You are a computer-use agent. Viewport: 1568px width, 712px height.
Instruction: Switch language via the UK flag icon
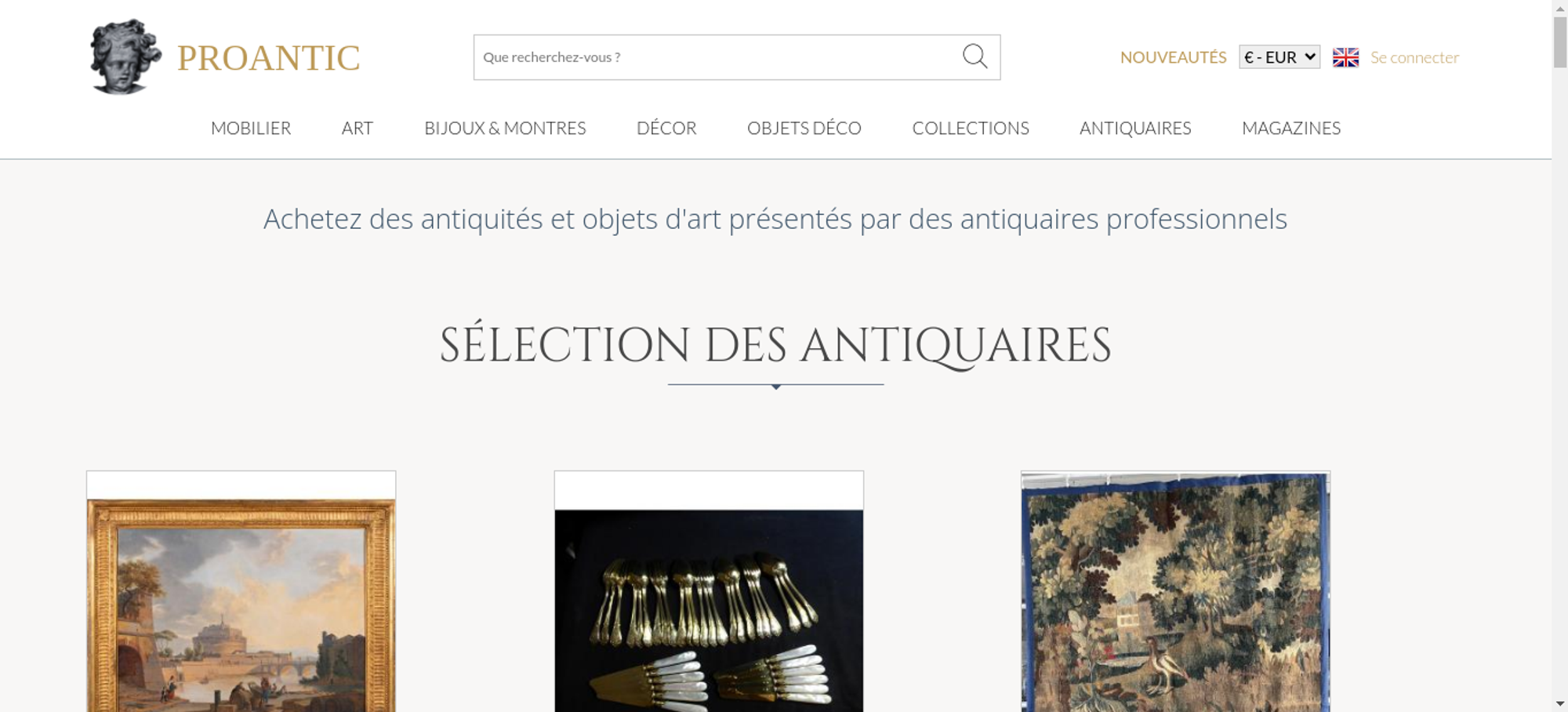tap(1345, 57)
